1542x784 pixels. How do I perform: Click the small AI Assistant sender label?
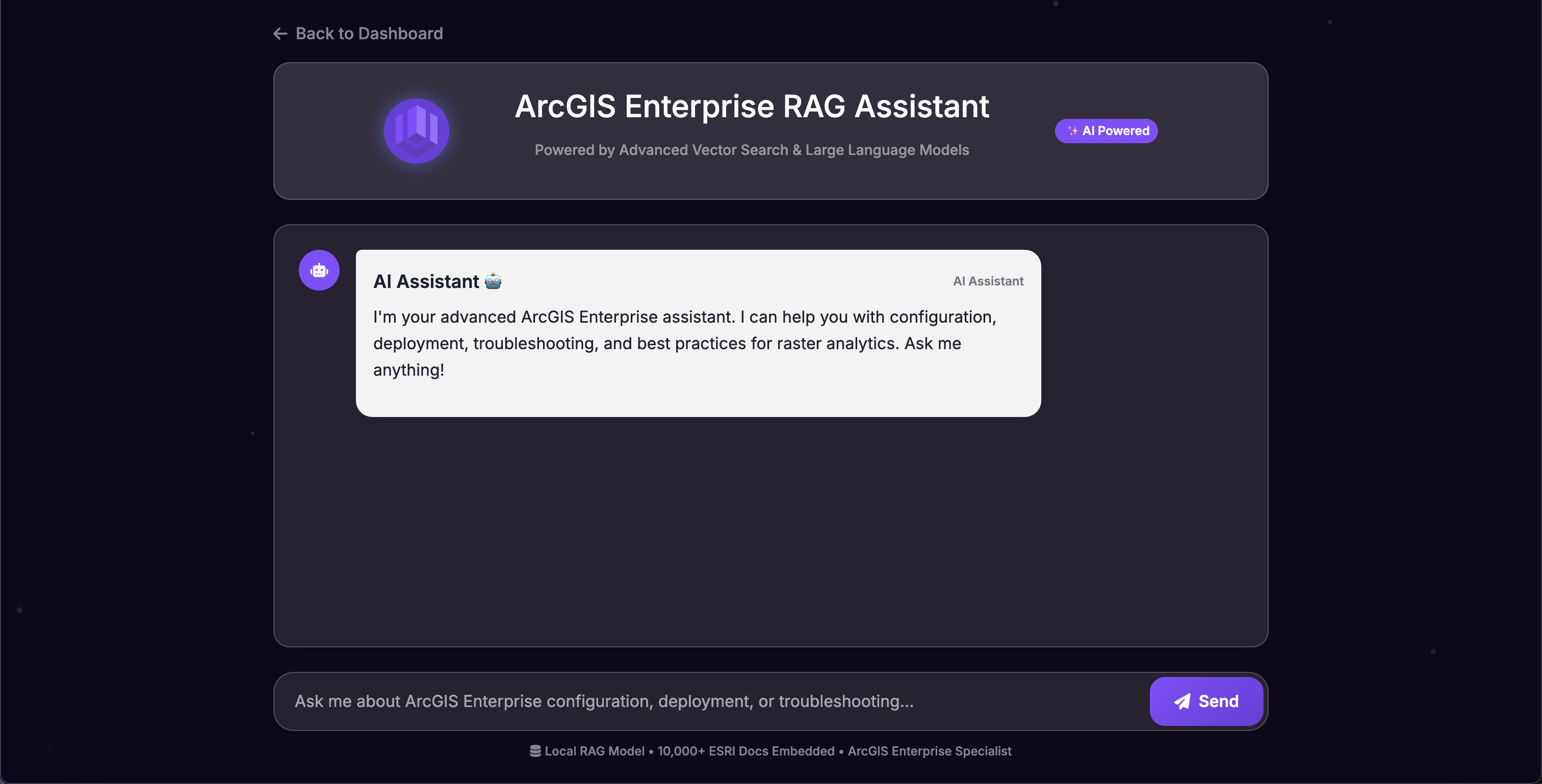click(x=988, y=281)
